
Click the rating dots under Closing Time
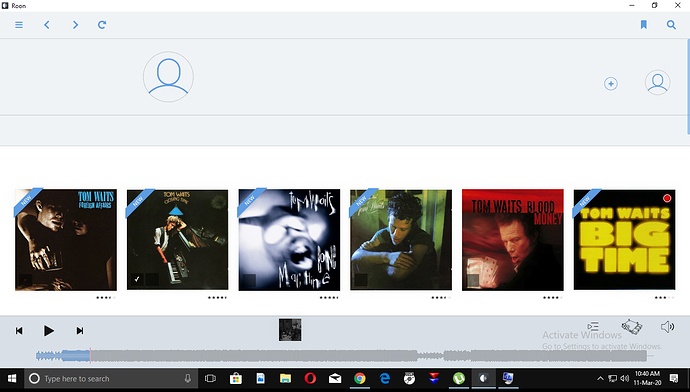(217, 298)
